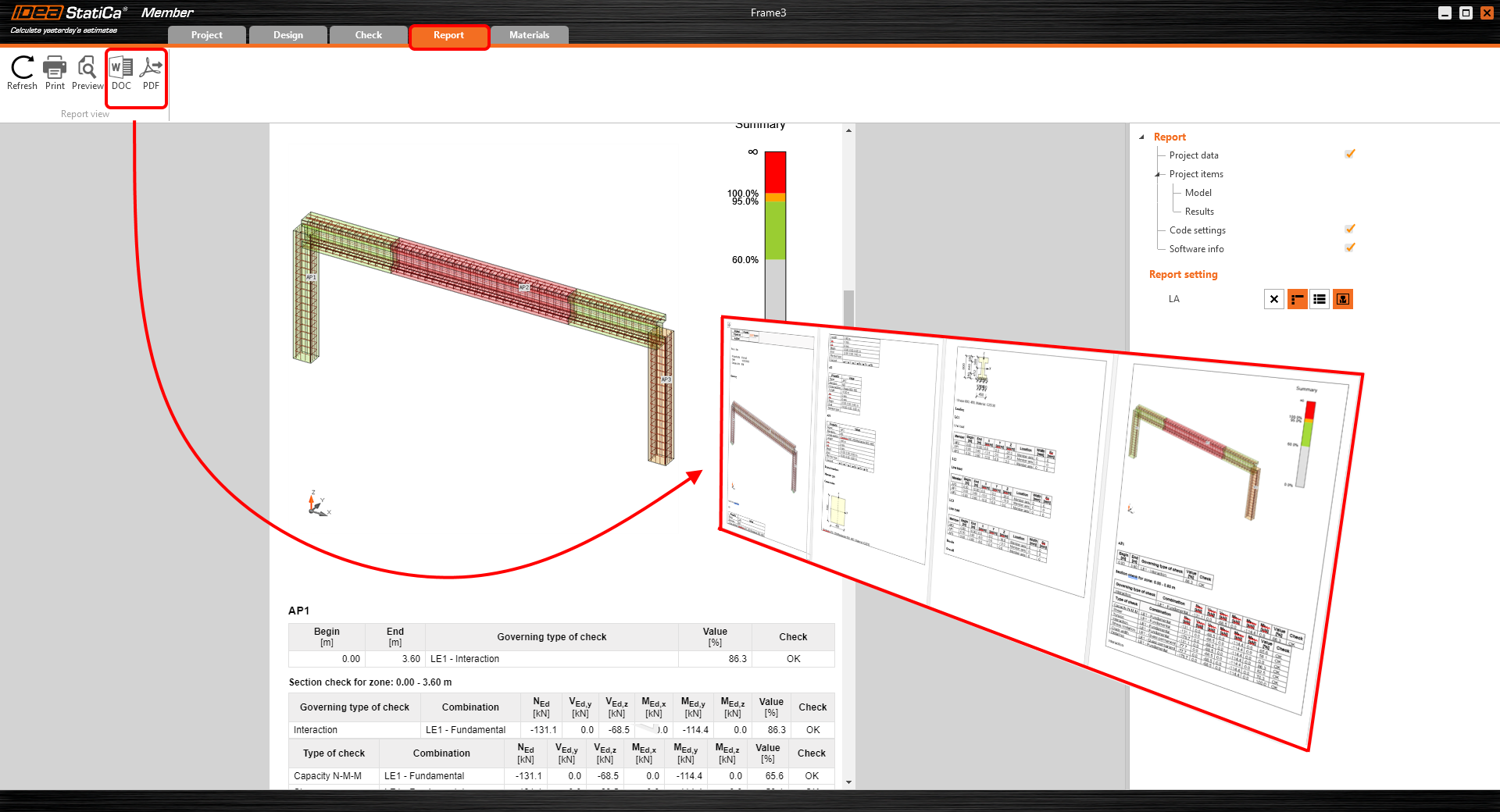Select the picture-style report setting icon

tap(1343, 299)
